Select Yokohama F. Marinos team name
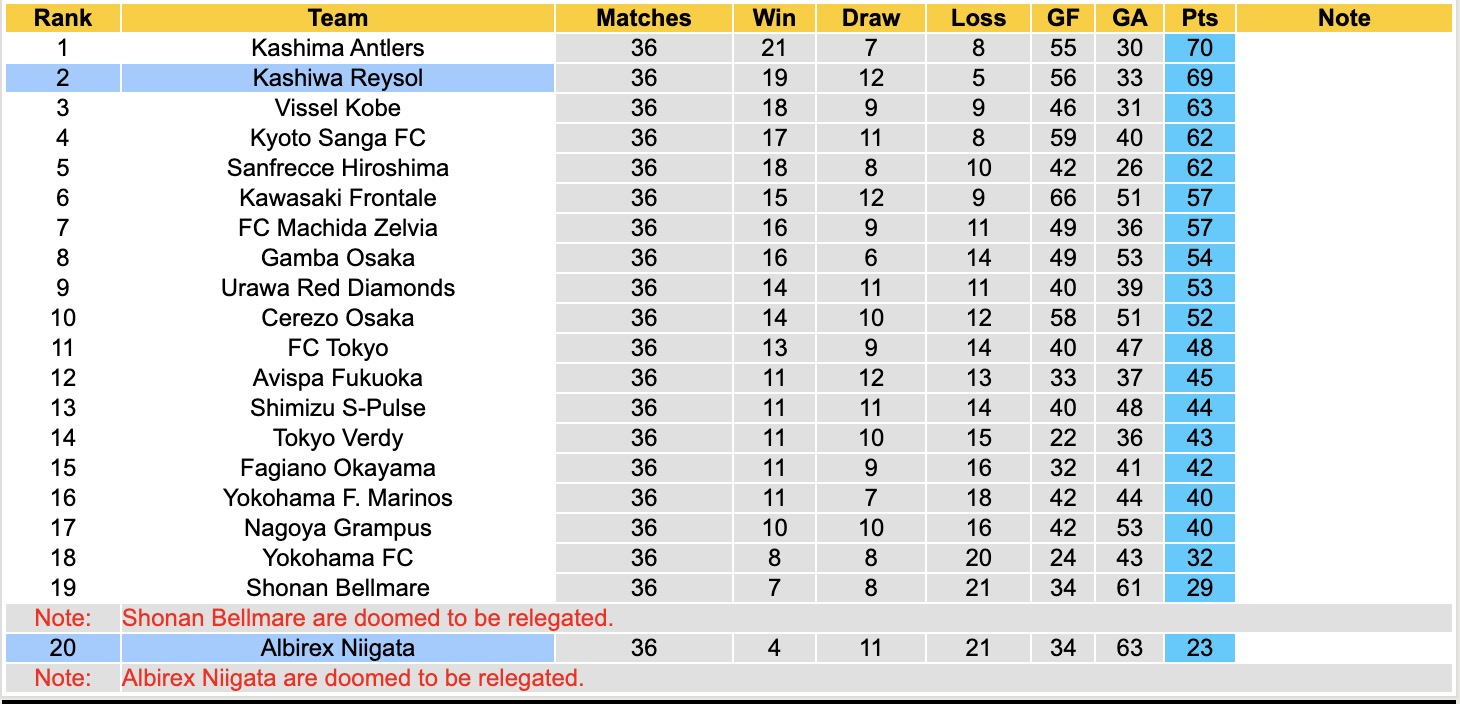Viewport: 1460px width, 704px height. click(338, 498)
